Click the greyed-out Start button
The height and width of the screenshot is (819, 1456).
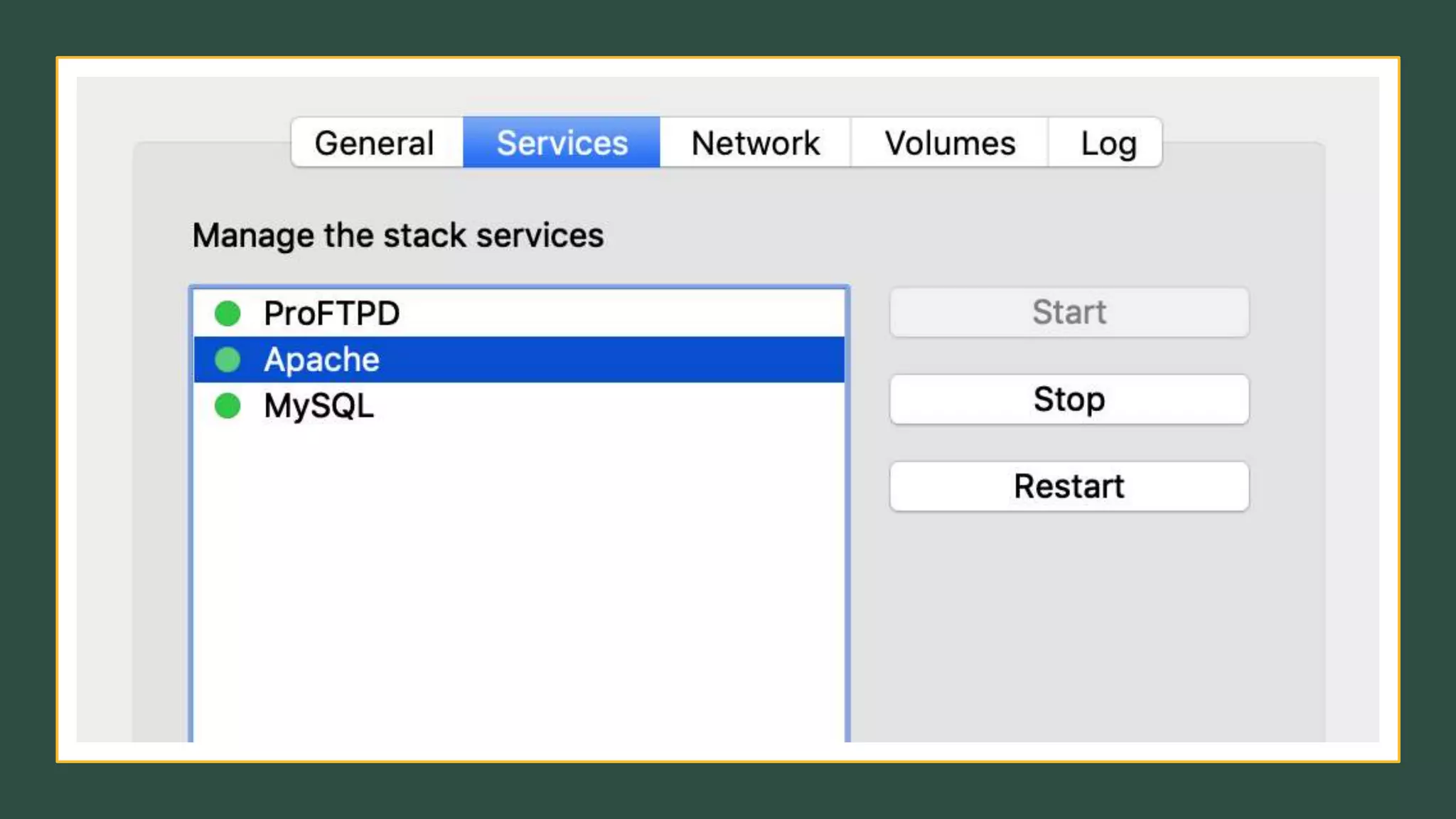1069,312
